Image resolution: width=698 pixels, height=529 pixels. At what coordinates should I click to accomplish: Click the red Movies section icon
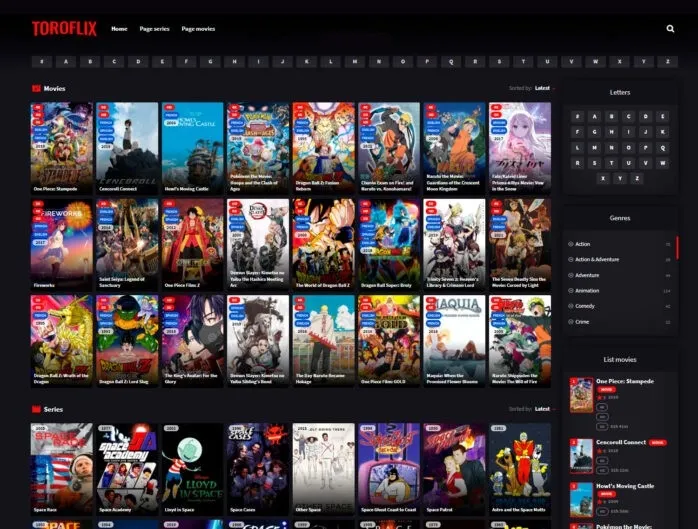point(37,88)
